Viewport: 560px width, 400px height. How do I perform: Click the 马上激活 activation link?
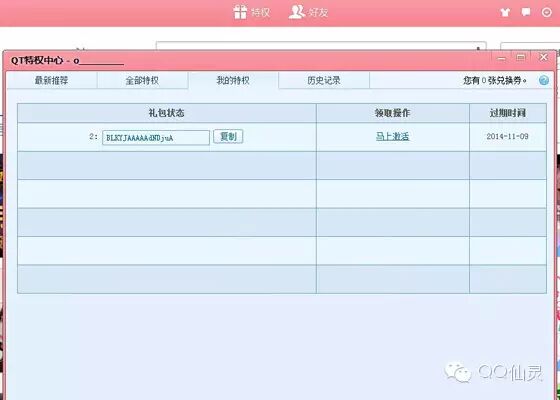coord(392,136)
